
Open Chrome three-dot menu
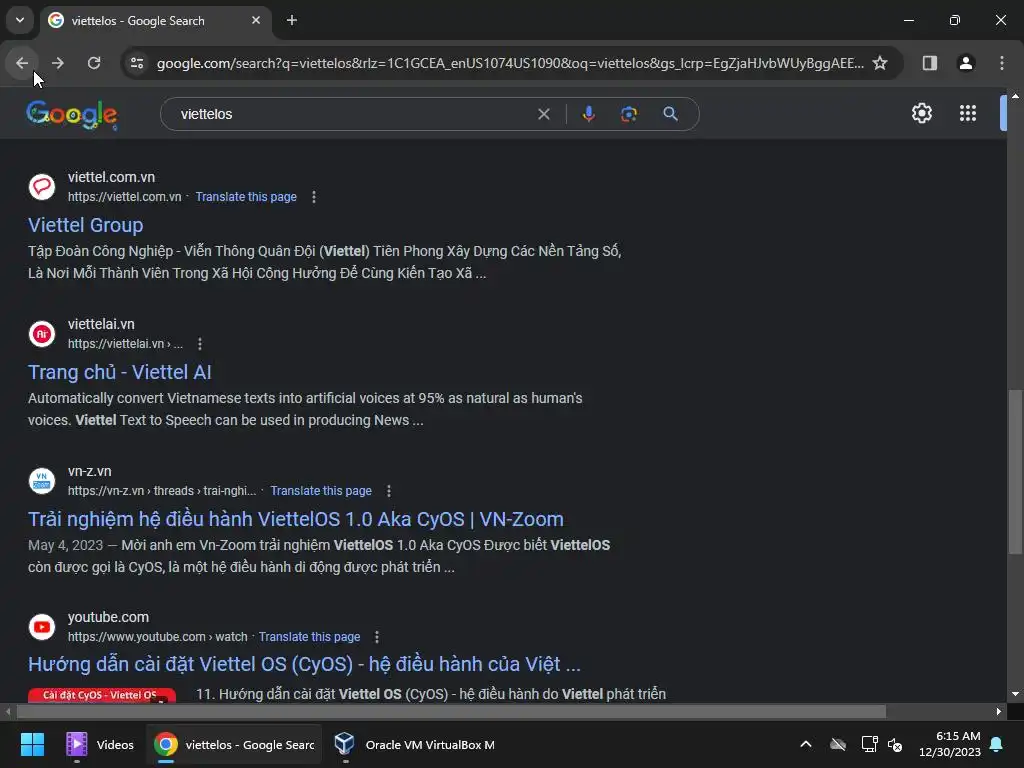pos(1002,63)
